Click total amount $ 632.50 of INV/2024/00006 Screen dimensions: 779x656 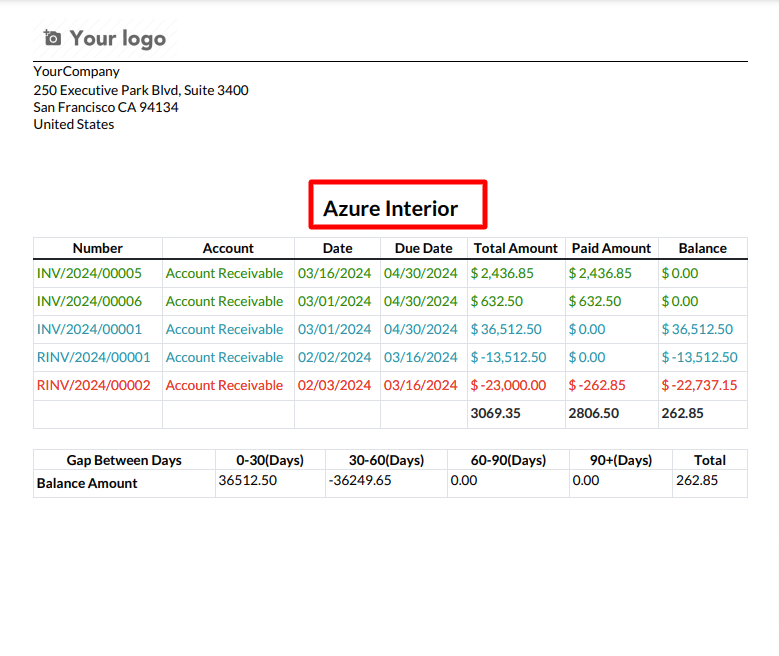coord(497,301)
